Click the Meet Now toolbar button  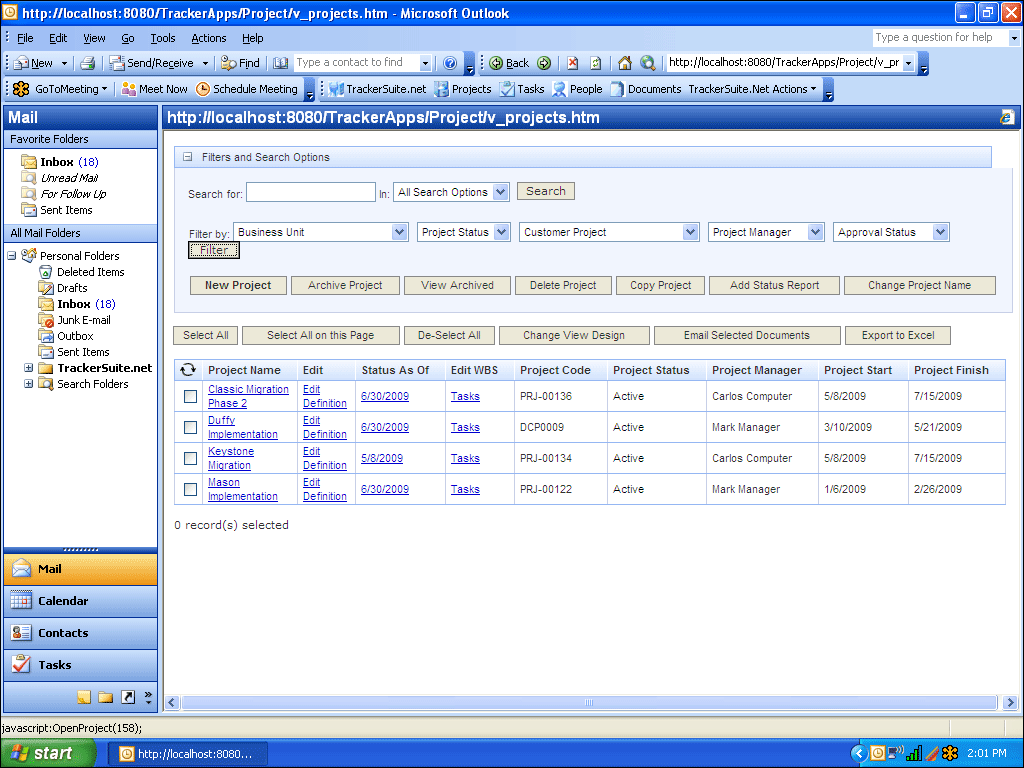pos(154,89)
